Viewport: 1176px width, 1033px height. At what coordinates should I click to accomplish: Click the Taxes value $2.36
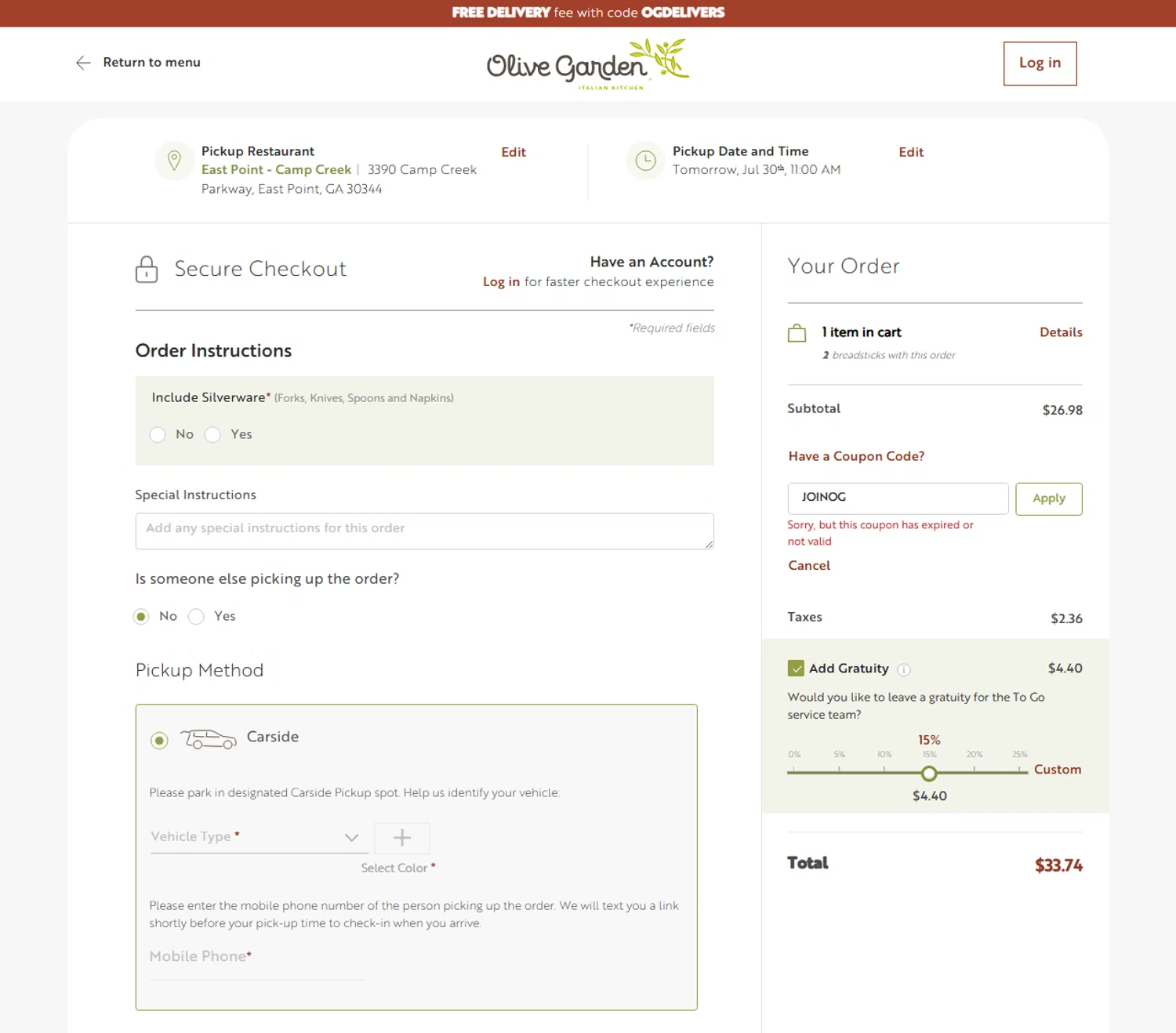[1066, 618]
